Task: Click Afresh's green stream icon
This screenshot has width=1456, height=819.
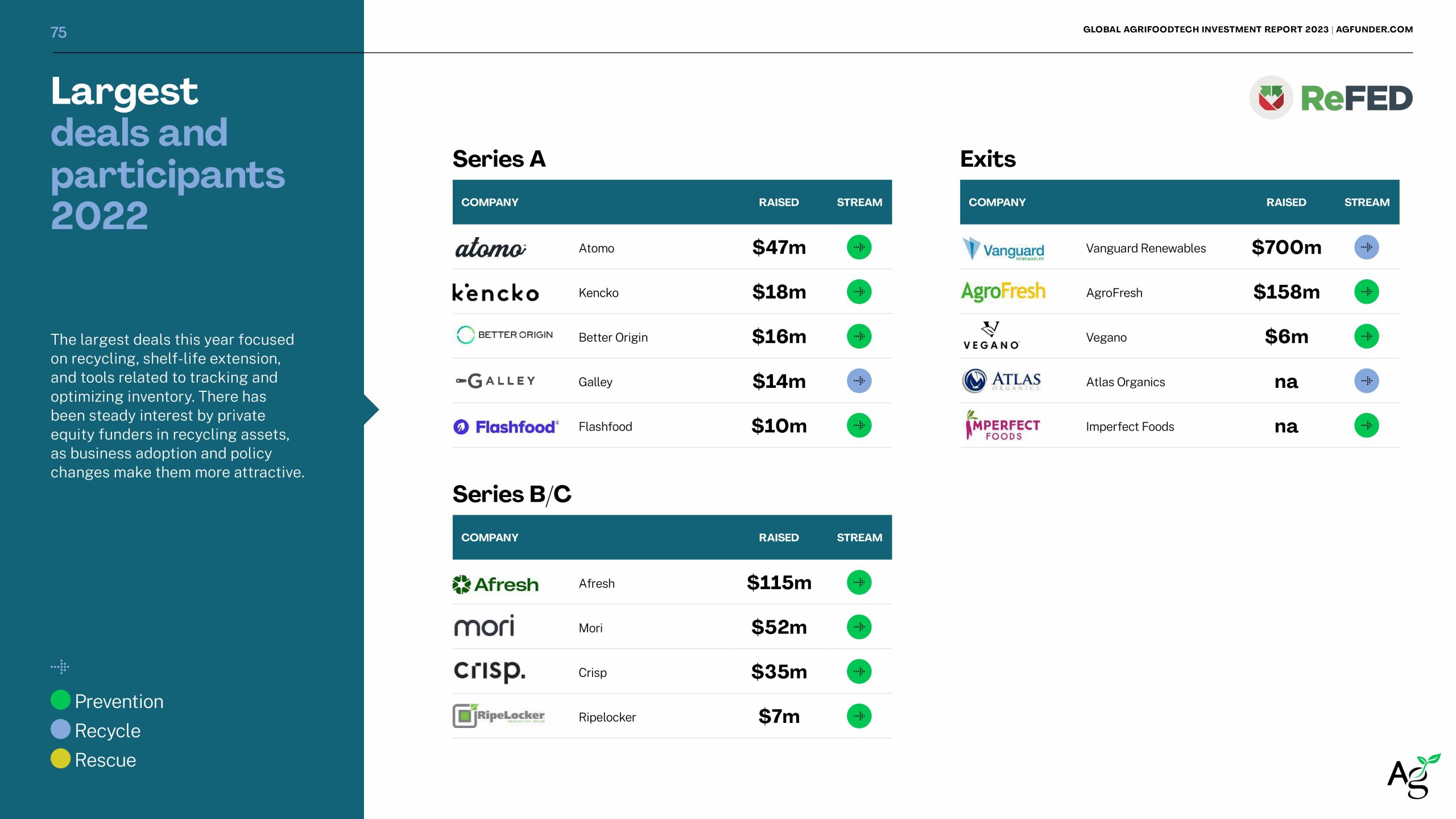Action: click(859, 582)
